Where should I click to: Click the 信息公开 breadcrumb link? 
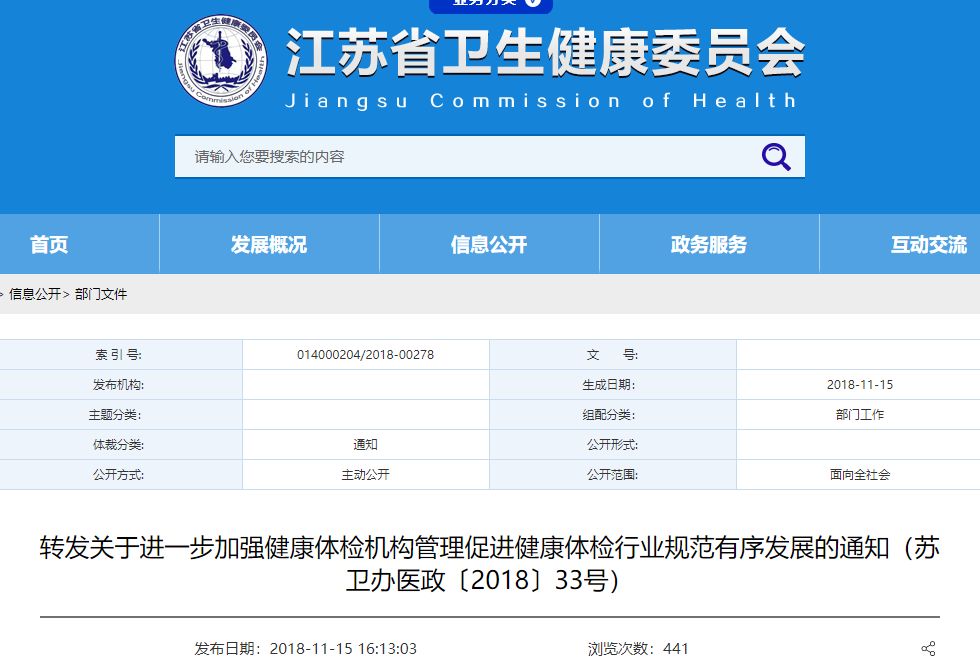point(35,294)
